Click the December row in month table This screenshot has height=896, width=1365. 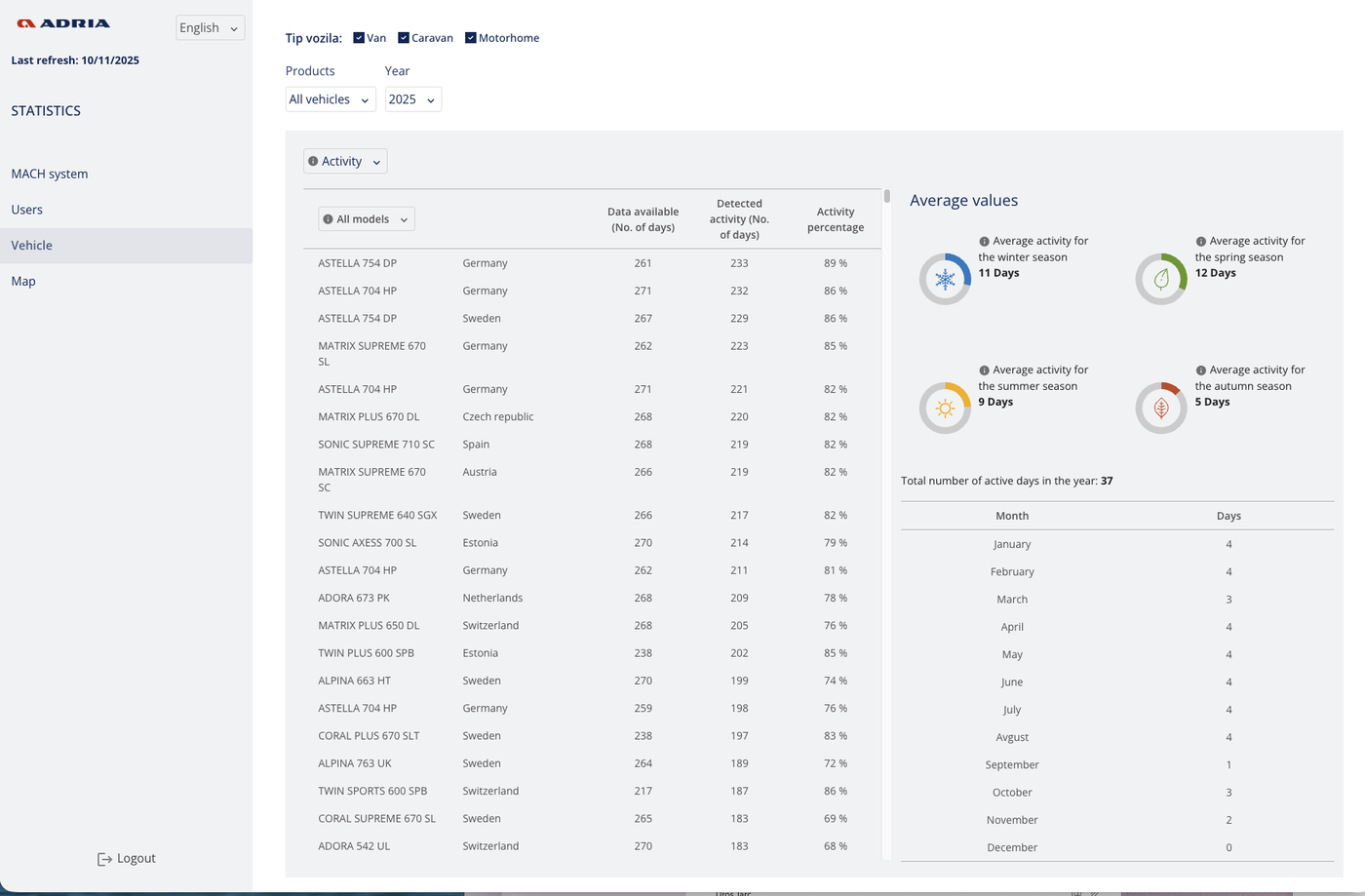pos(1117,848)
